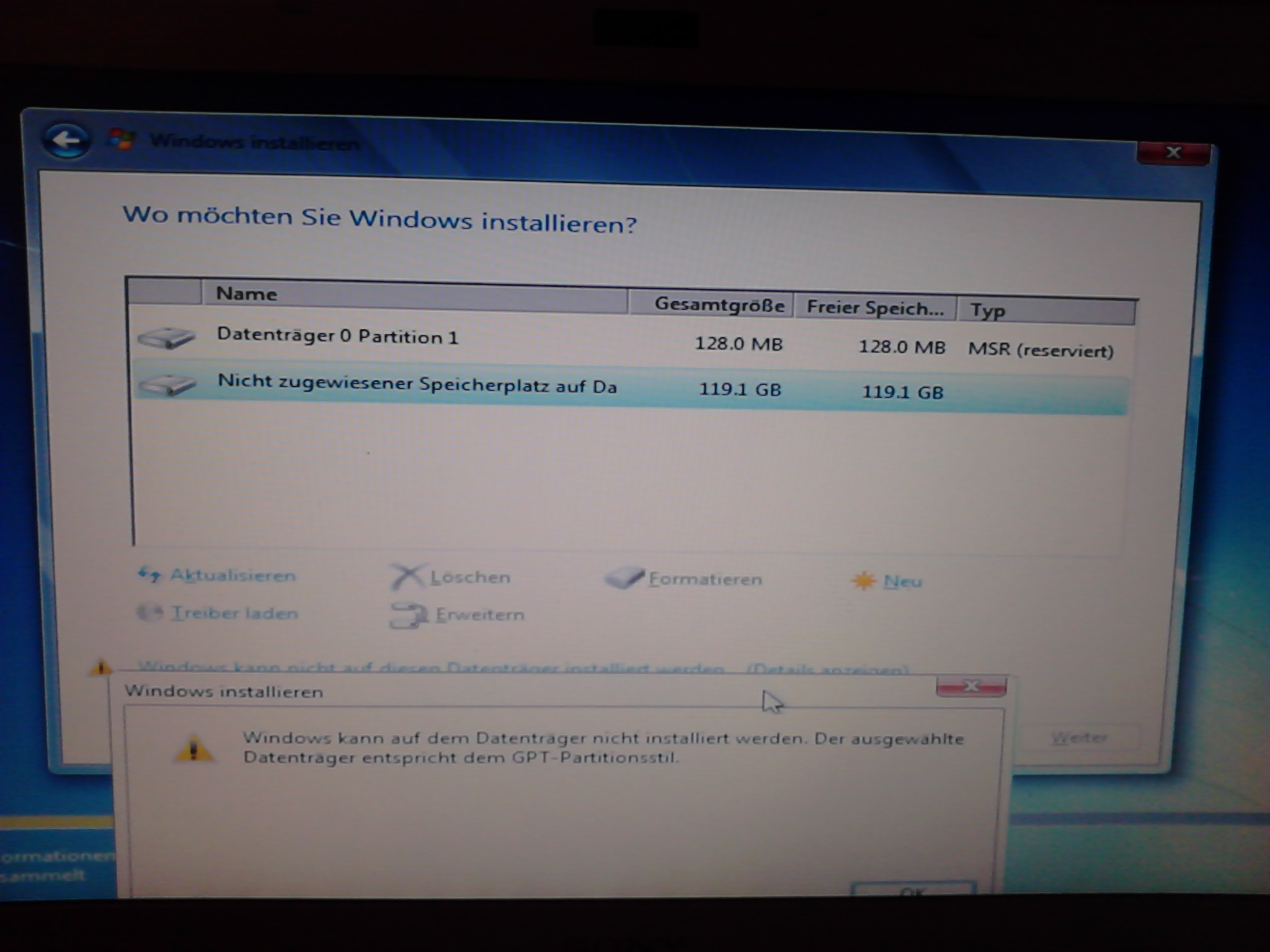Image resolution: width=1270 pixels, height=952 pixels.
Task: Click the drive icon for unallocated space row
Action: point(167,385)
